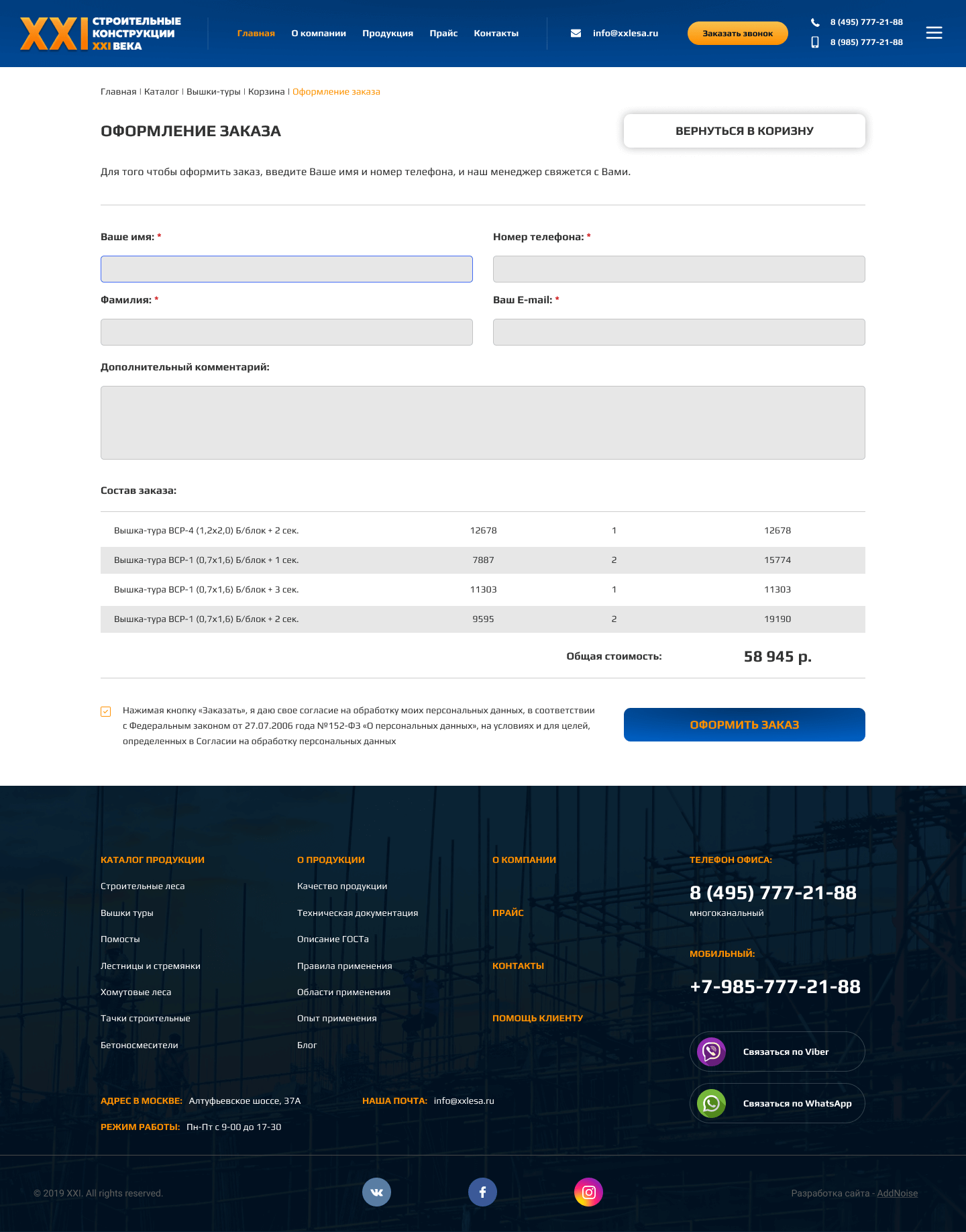Click КАТАЛОГ ПРОДУКЦИИ footer heading

click(152, 860)
